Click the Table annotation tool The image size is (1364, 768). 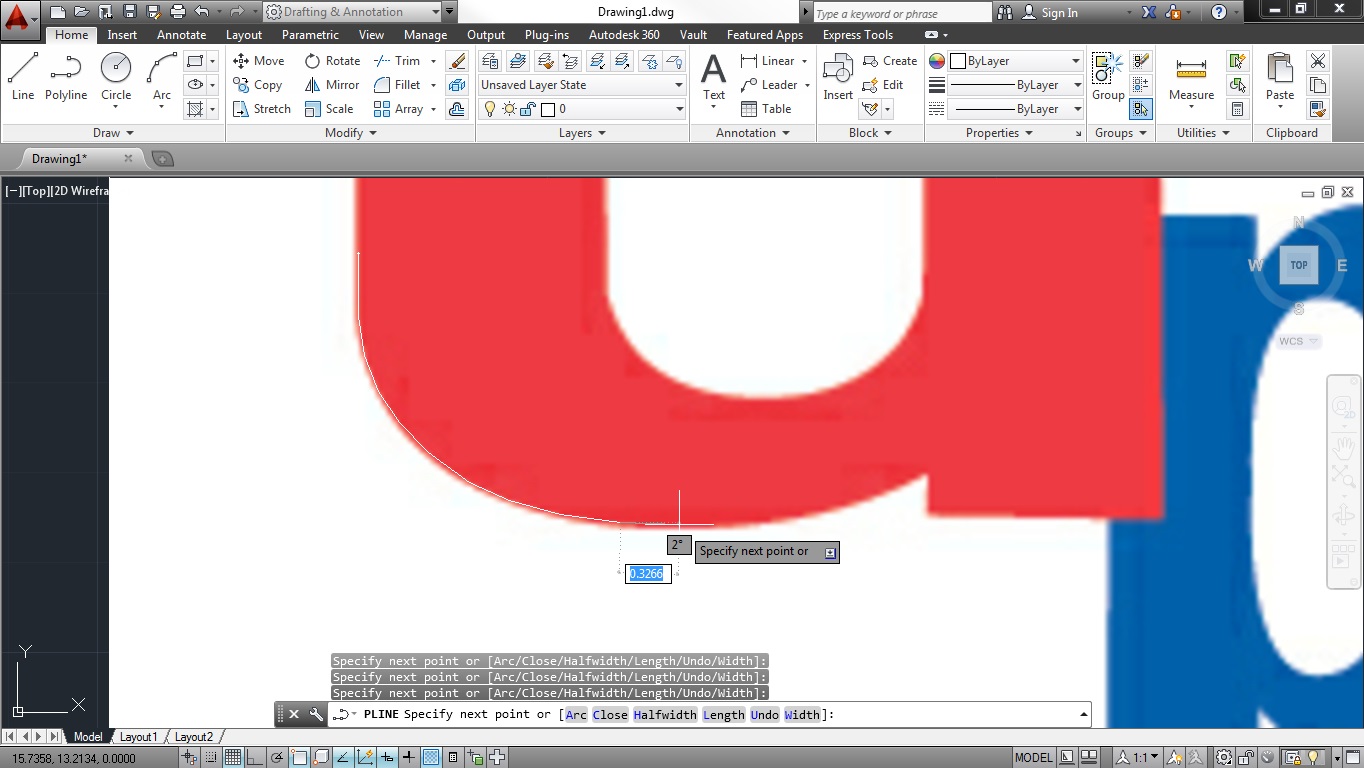tap(766, 109)
